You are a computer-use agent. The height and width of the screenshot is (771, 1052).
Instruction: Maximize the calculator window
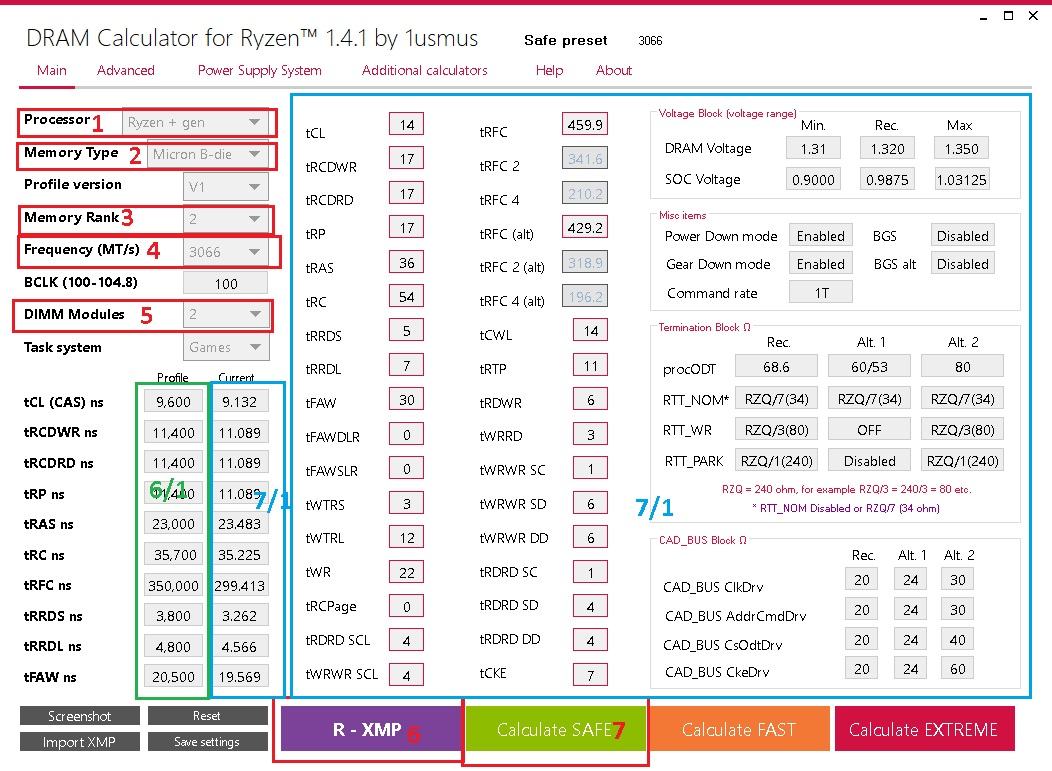pyautogui.click(x=1008, y=15)
